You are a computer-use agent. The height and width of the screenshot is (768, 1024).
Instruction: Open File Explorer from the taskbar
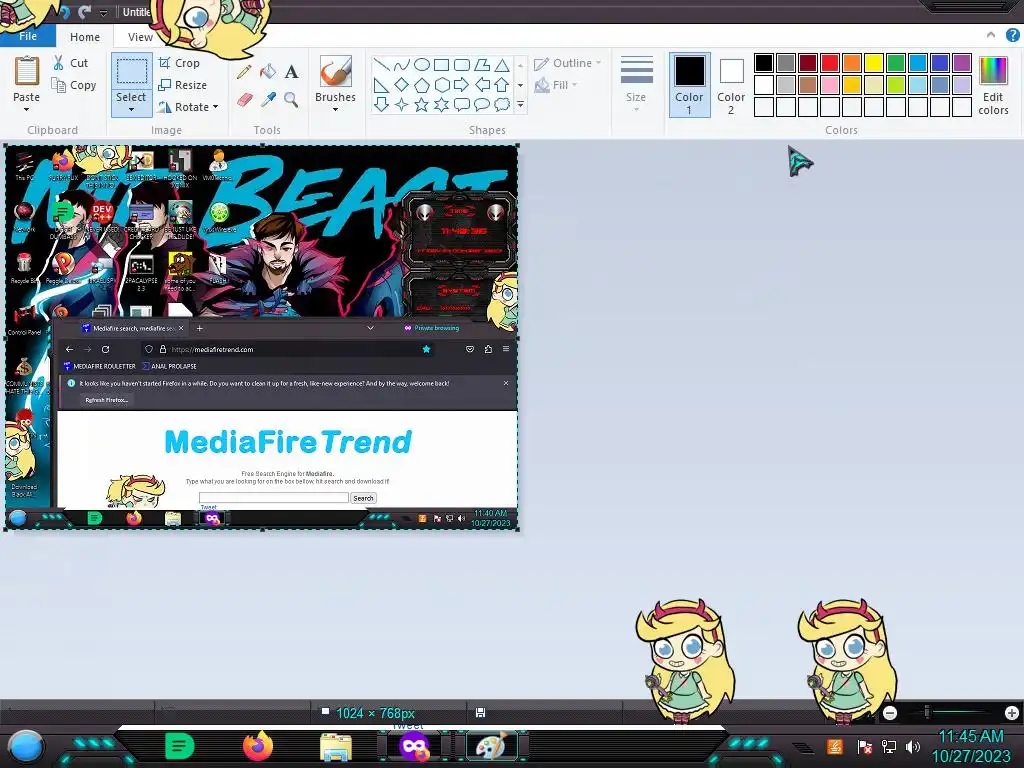[x=336, y=746]
